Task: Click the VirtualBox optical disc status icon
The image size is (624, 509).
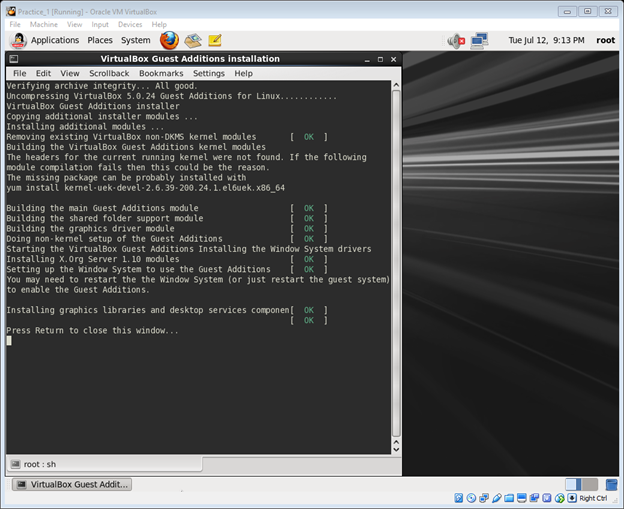Action: point(471,498)
